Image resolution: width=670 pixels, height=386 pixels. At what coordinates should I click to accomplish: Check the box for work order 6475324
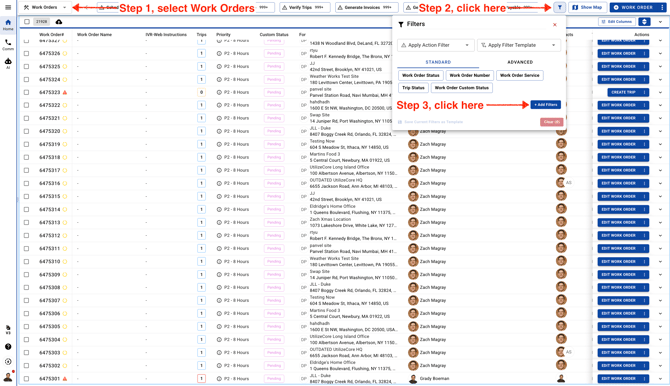(26, 80)
